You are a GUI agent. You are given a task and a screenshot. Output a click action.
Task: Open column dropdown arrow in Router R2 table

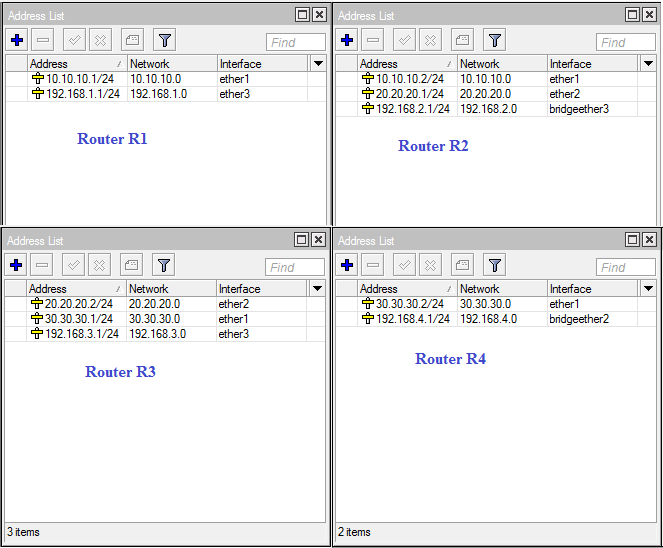click(x=648, y=64)
